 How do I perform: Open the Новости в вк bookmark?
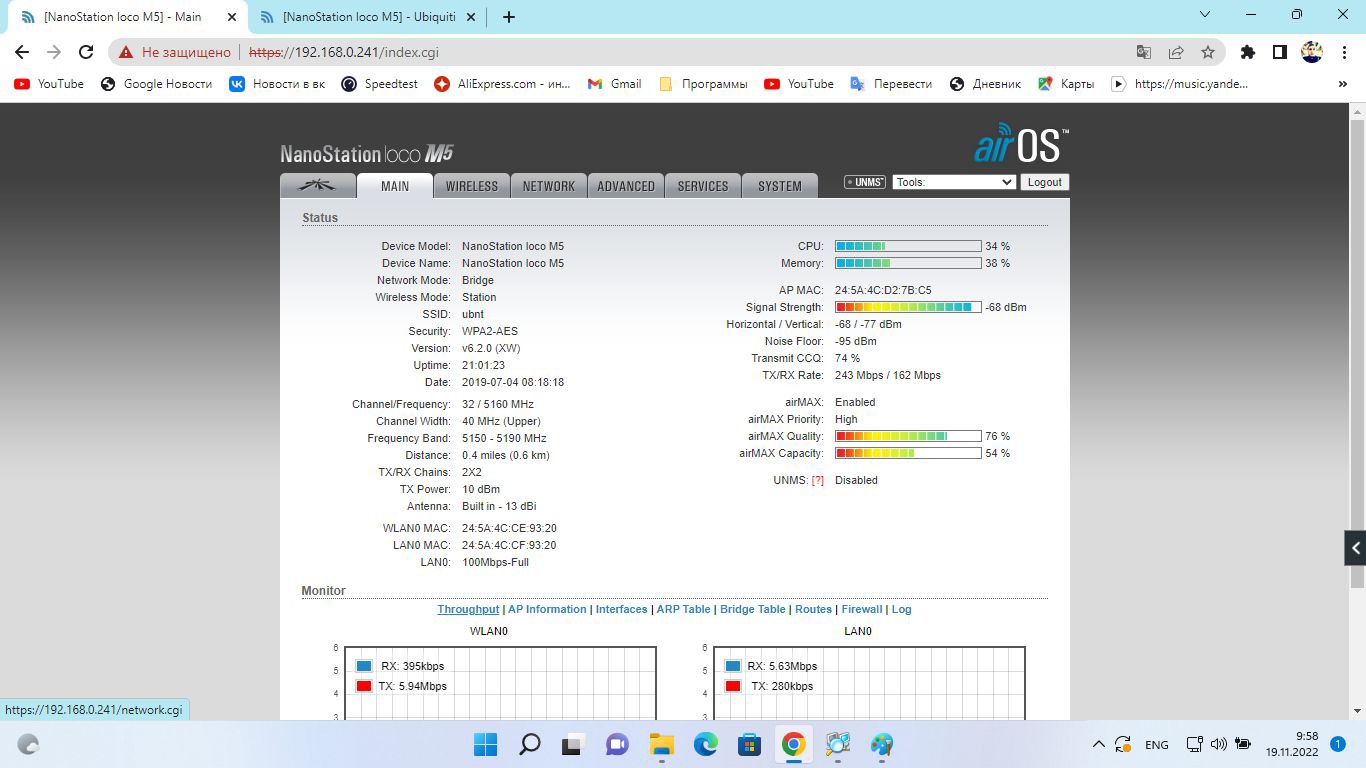[277, 84]
